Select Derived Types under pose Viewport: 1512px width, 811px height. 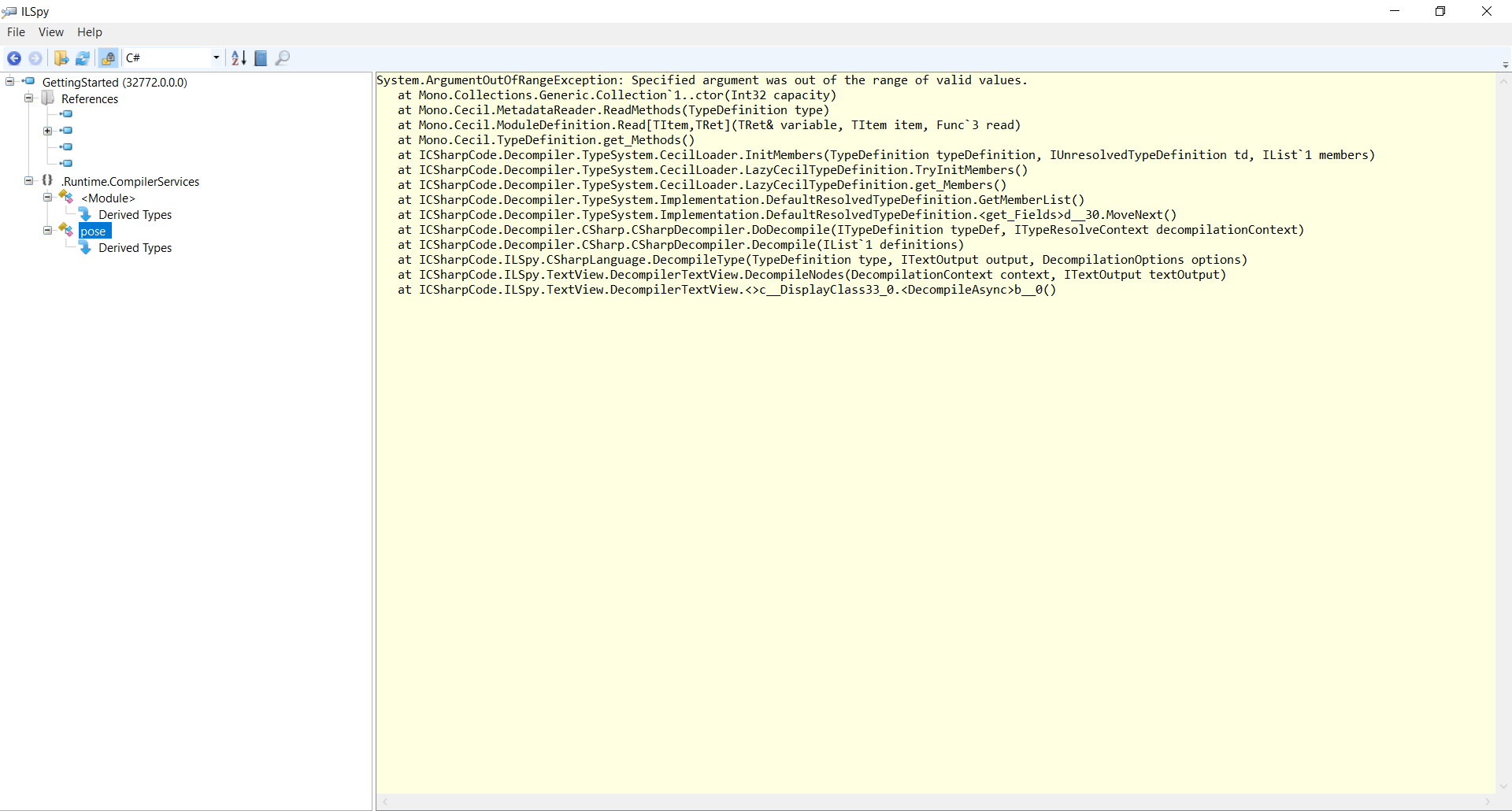point(135,248)
